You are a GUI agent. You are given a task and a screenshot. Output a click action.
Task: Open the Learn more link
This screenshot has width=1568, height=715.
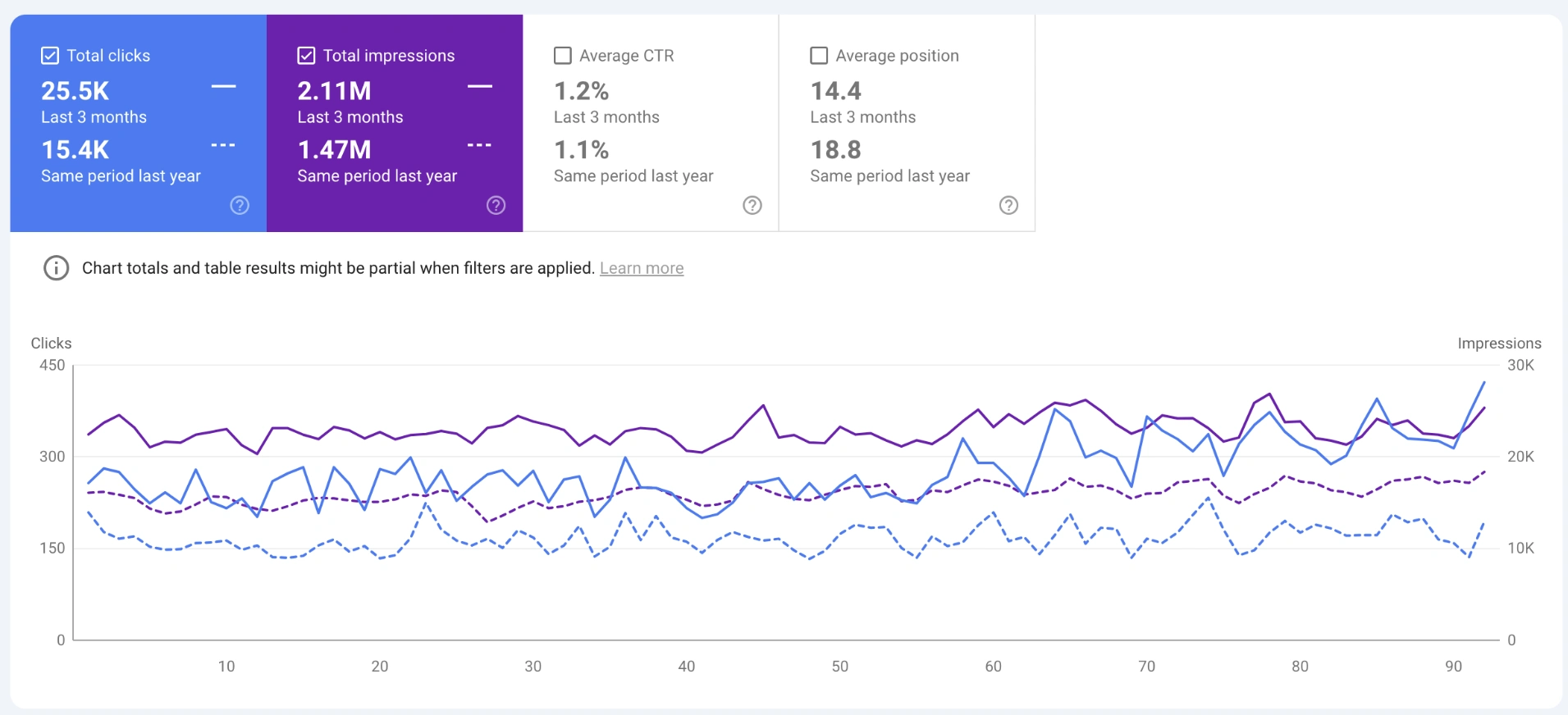point(642,268)
